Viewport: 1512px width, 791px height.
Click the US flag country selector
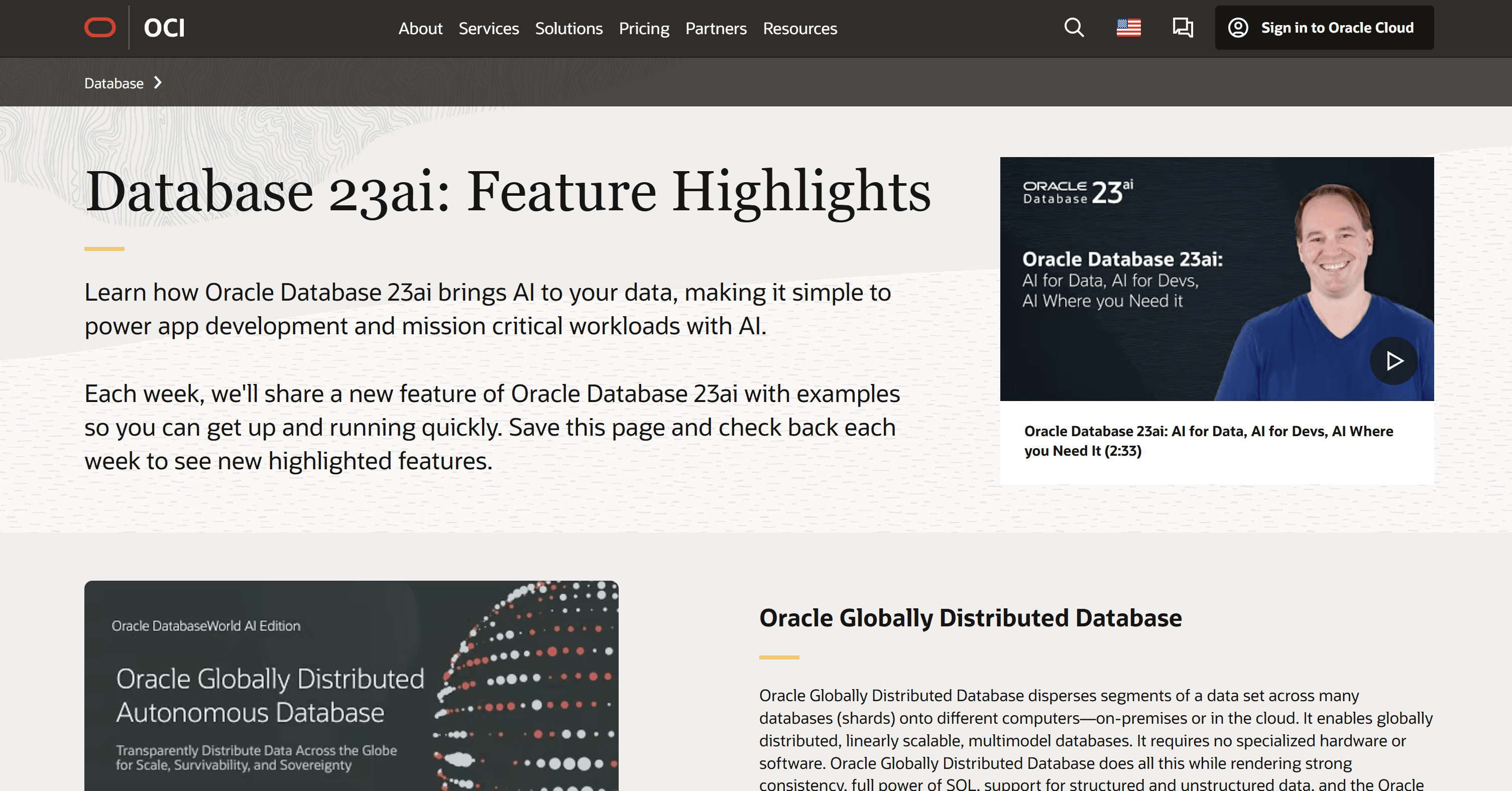coord(1128,28)
